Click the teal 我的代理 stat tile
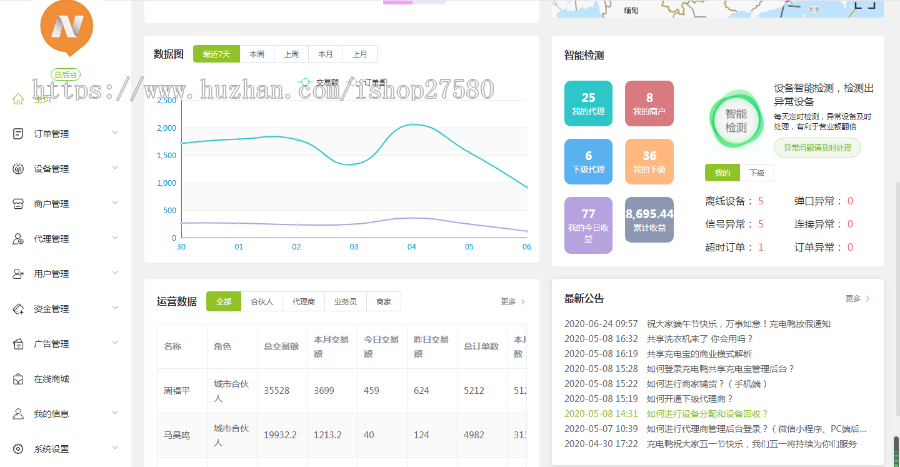The height and width of the screenshot is (467, 900). coord(588,103)
